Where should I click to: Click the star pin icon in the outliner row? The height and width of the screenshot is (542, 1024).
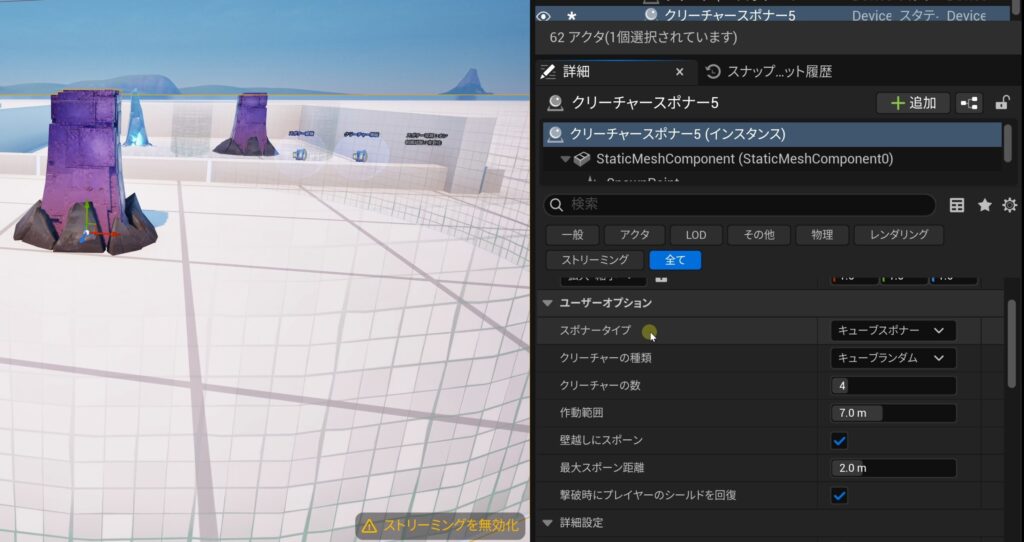(x=572, y=15)
